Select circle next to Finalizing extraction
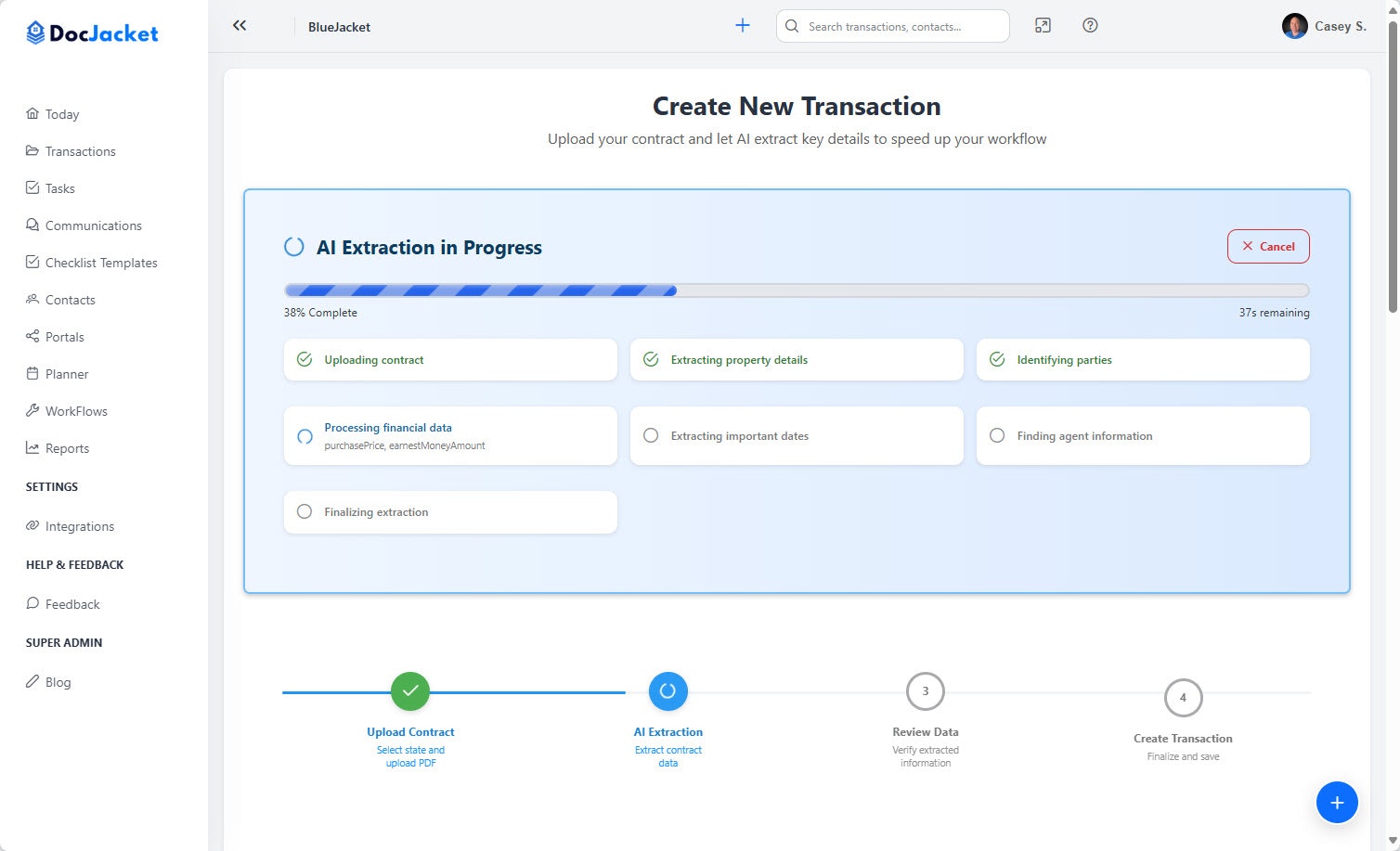Image resolution: width=1400 pixels, height=851 pixels. coord(305,511)
